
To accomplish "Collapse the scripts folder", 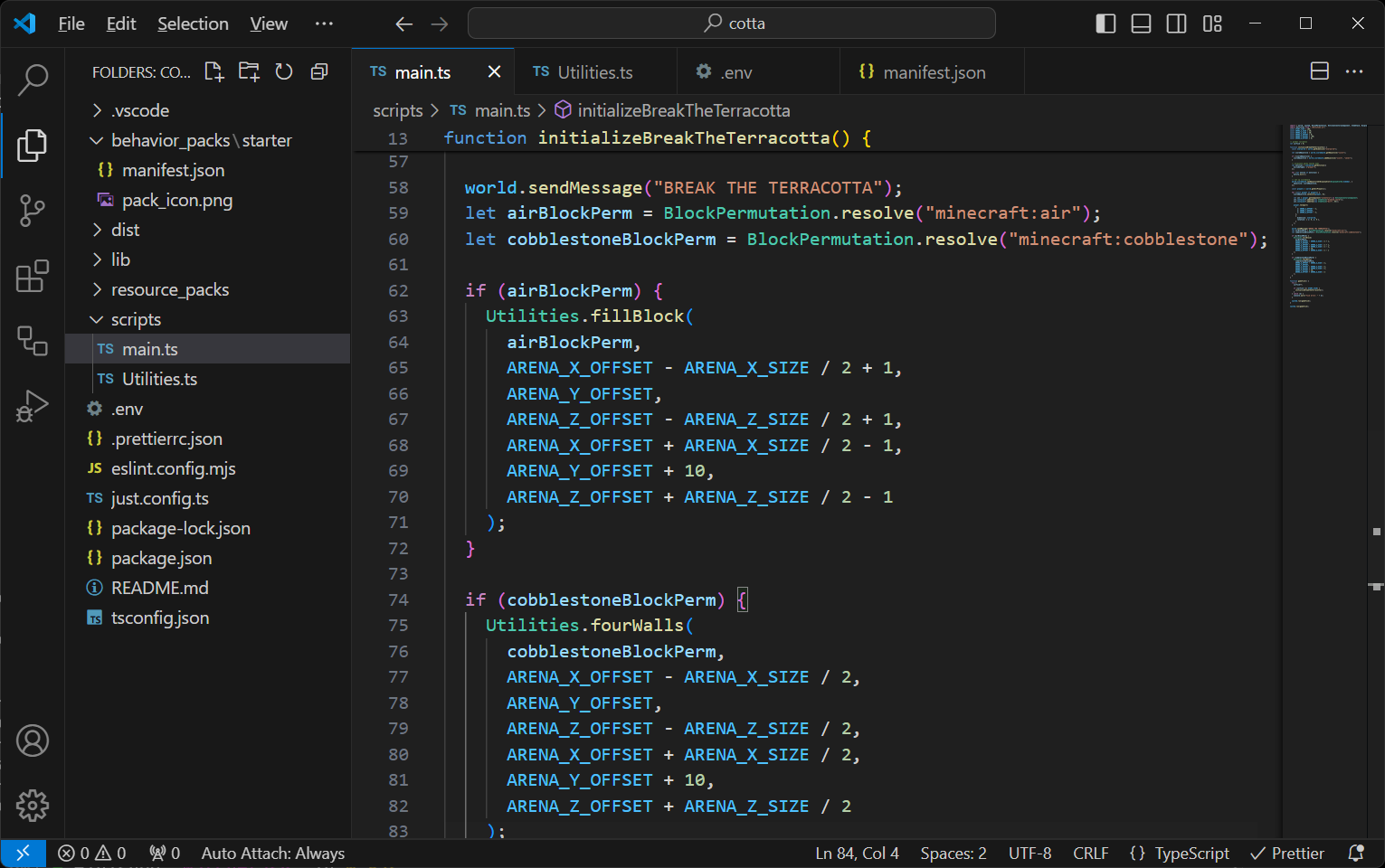I will [136, 319].
